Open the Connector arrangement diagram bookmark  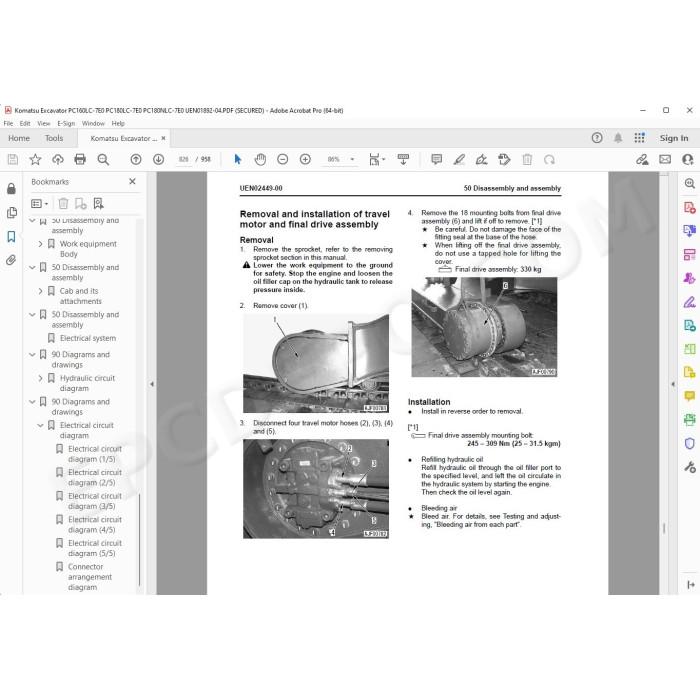click(x=90, y=577)
